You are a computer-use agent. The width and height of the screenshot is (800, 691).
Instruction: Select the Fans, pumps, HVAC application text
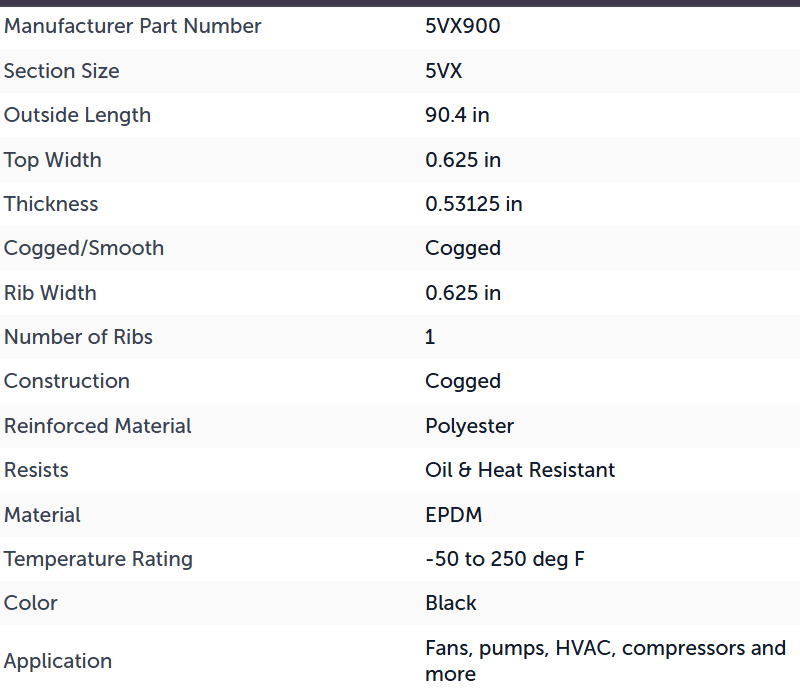[520, 649]
